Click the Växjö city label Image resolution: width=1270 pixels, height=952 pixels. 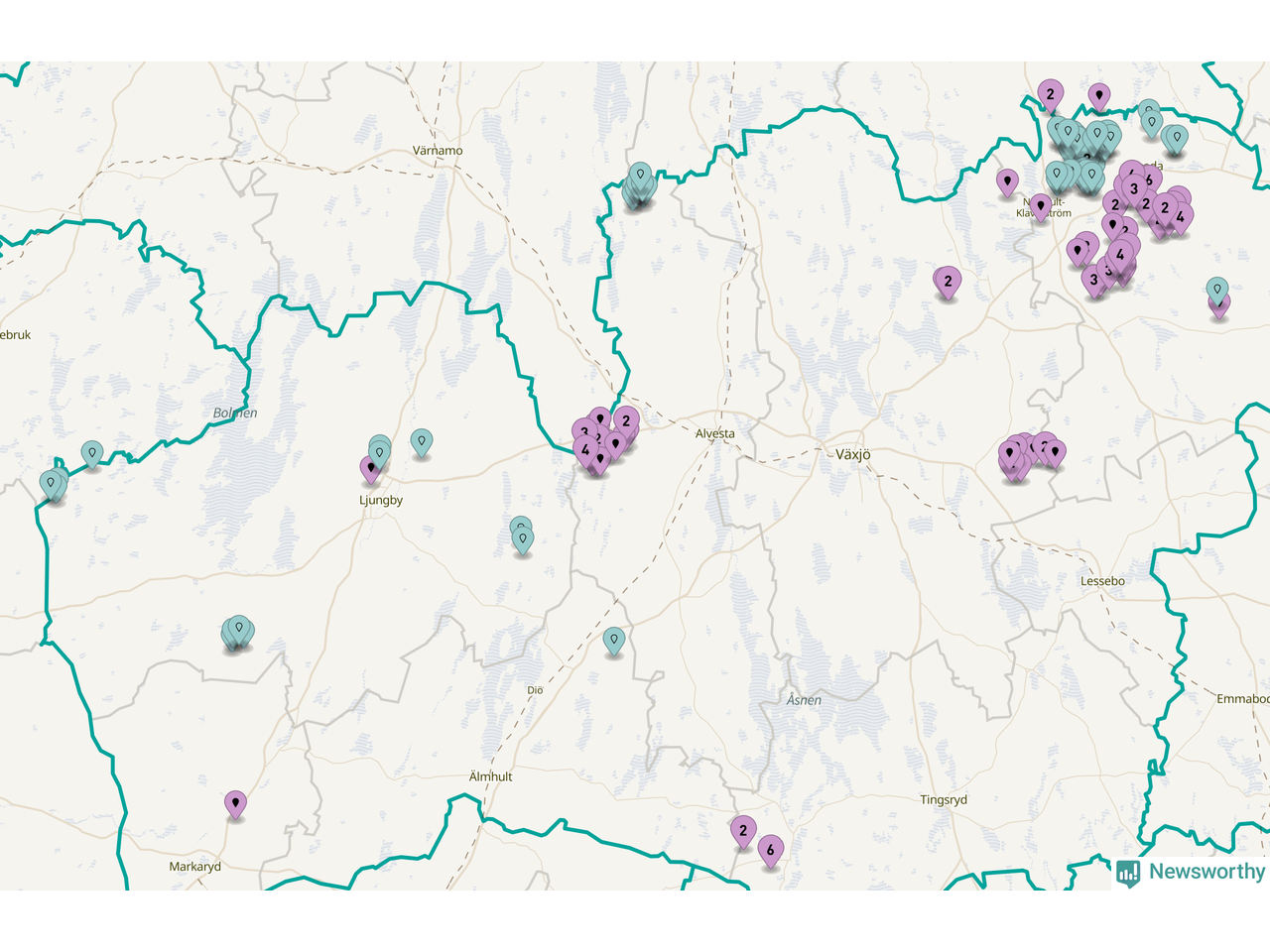(852, 454)
